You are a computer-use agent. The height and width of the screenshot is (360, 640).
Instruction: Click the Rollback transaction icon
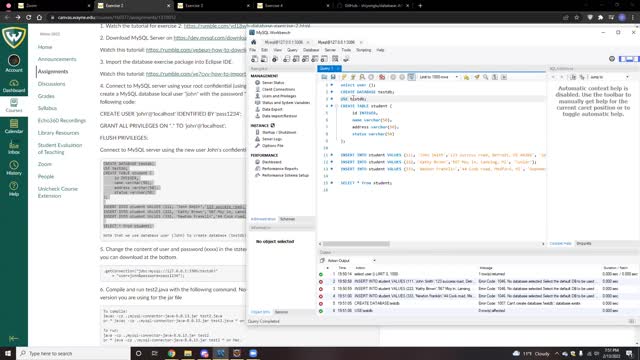(402, 77)
